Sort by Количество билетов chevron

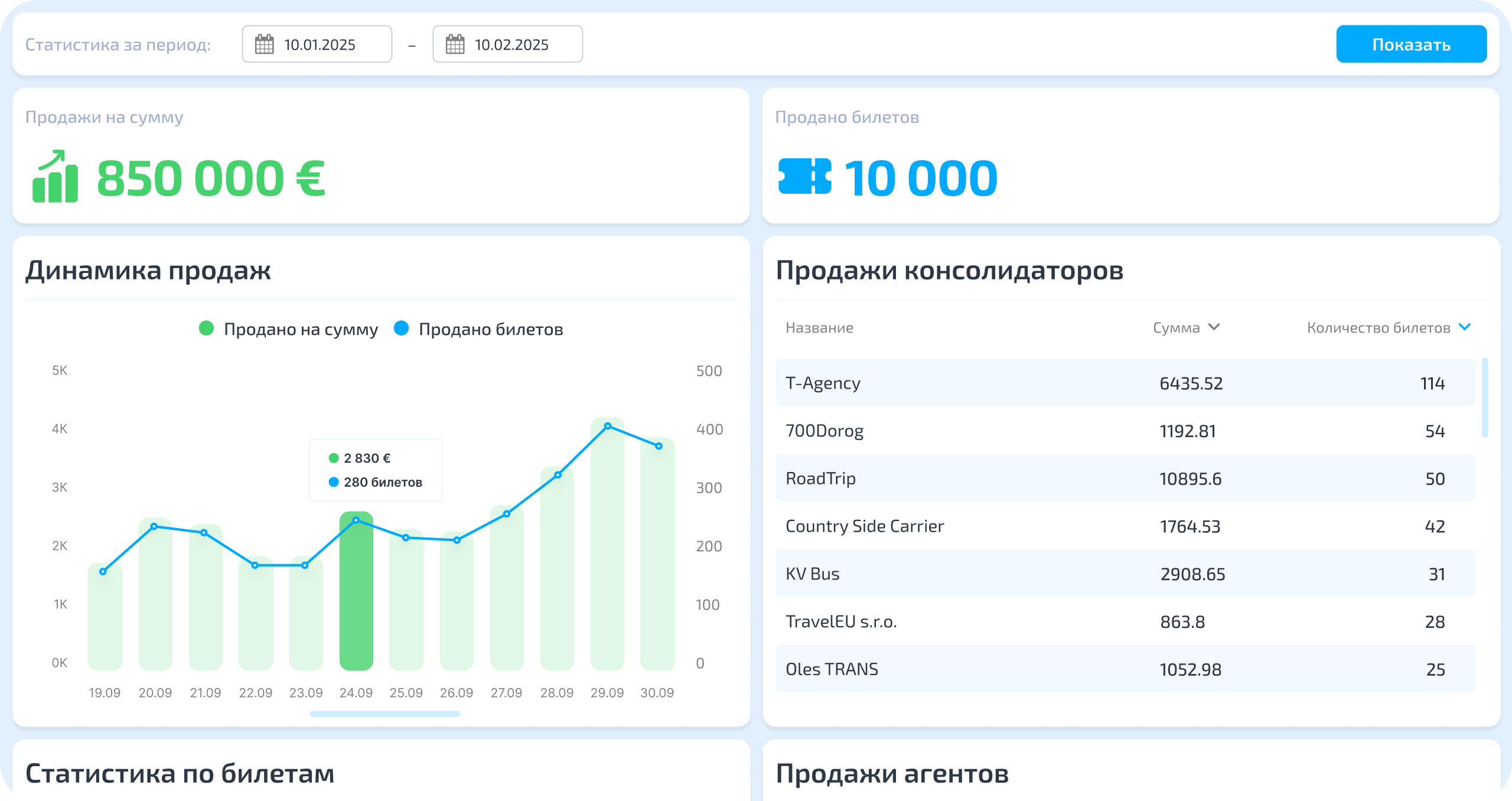[x=1464, y=327]
